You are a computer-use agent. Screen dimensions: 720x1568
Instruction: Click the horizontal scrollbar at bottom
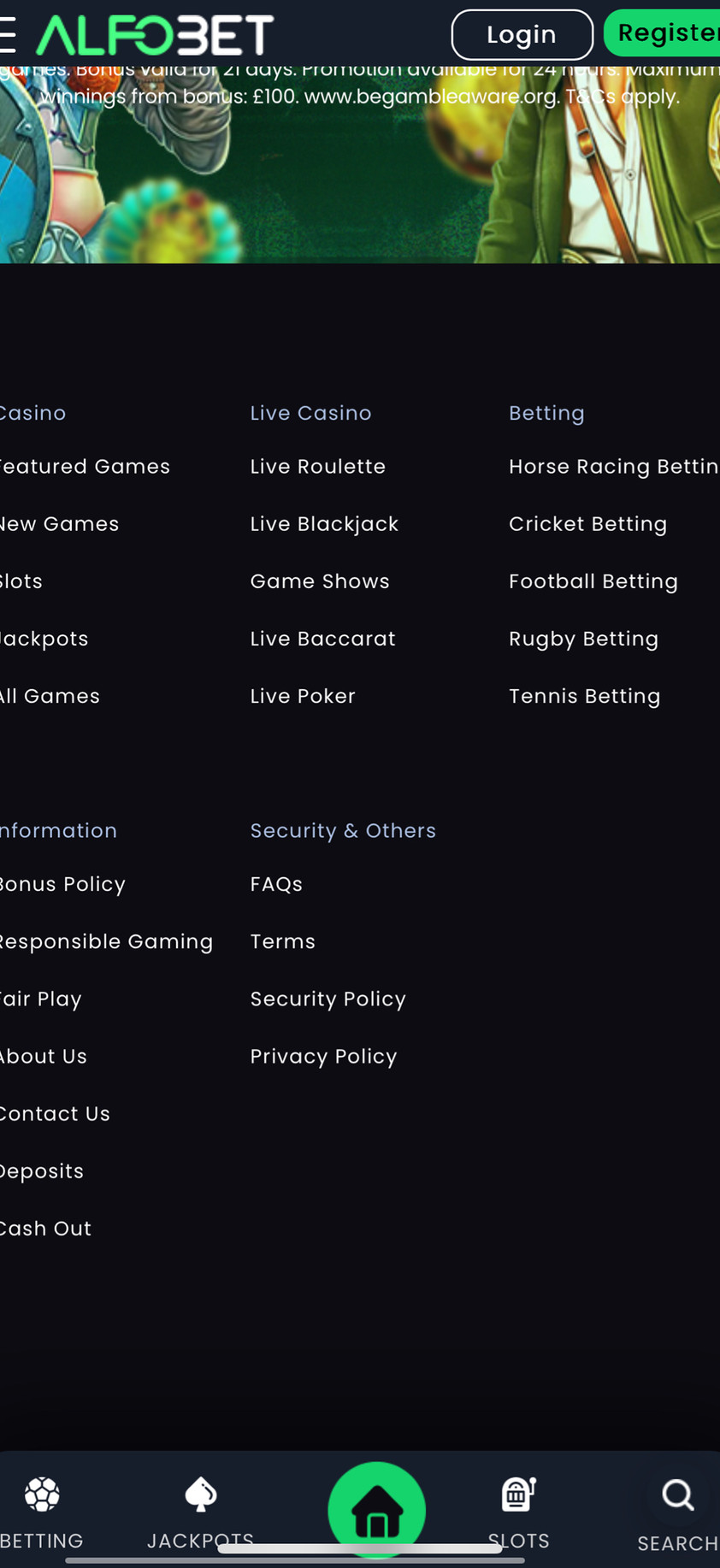coord(295,1560)
